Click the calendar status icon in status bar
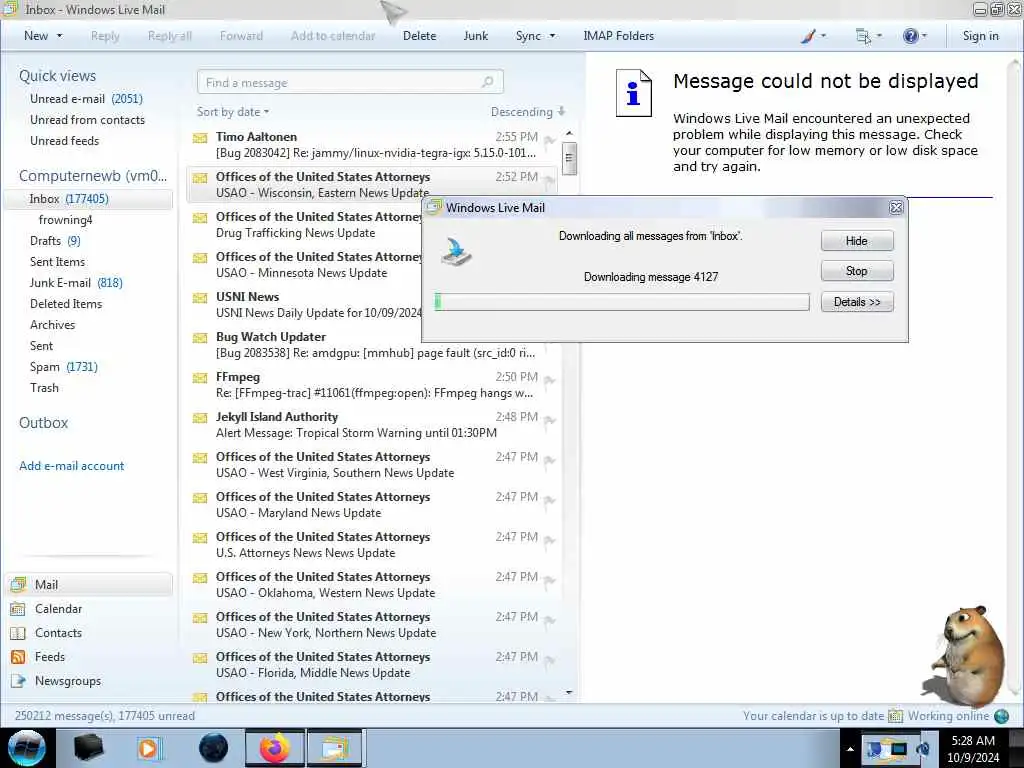The width and height of the screenshot is (1024, 768). coord(895,716)
